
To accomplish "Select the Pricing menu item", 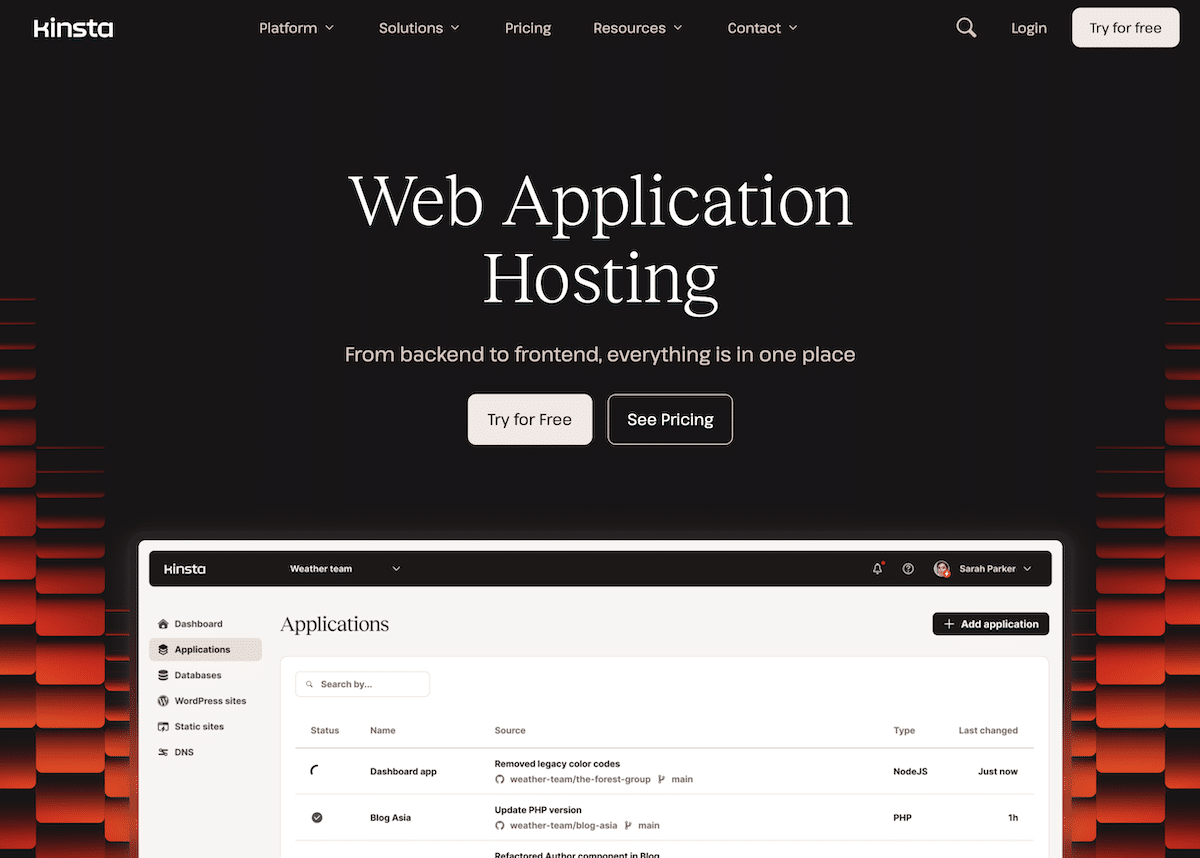I will pyautogui.click(x=528, y=28).
